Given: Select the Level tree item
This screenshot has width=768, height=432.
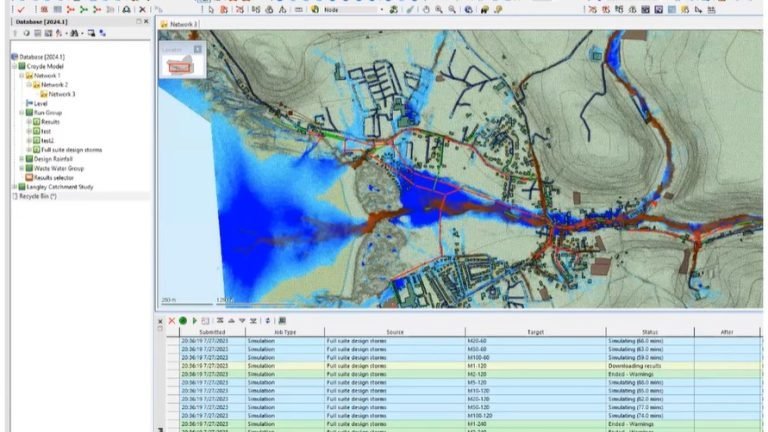Looking at the screenshot, I should point(40,103).
